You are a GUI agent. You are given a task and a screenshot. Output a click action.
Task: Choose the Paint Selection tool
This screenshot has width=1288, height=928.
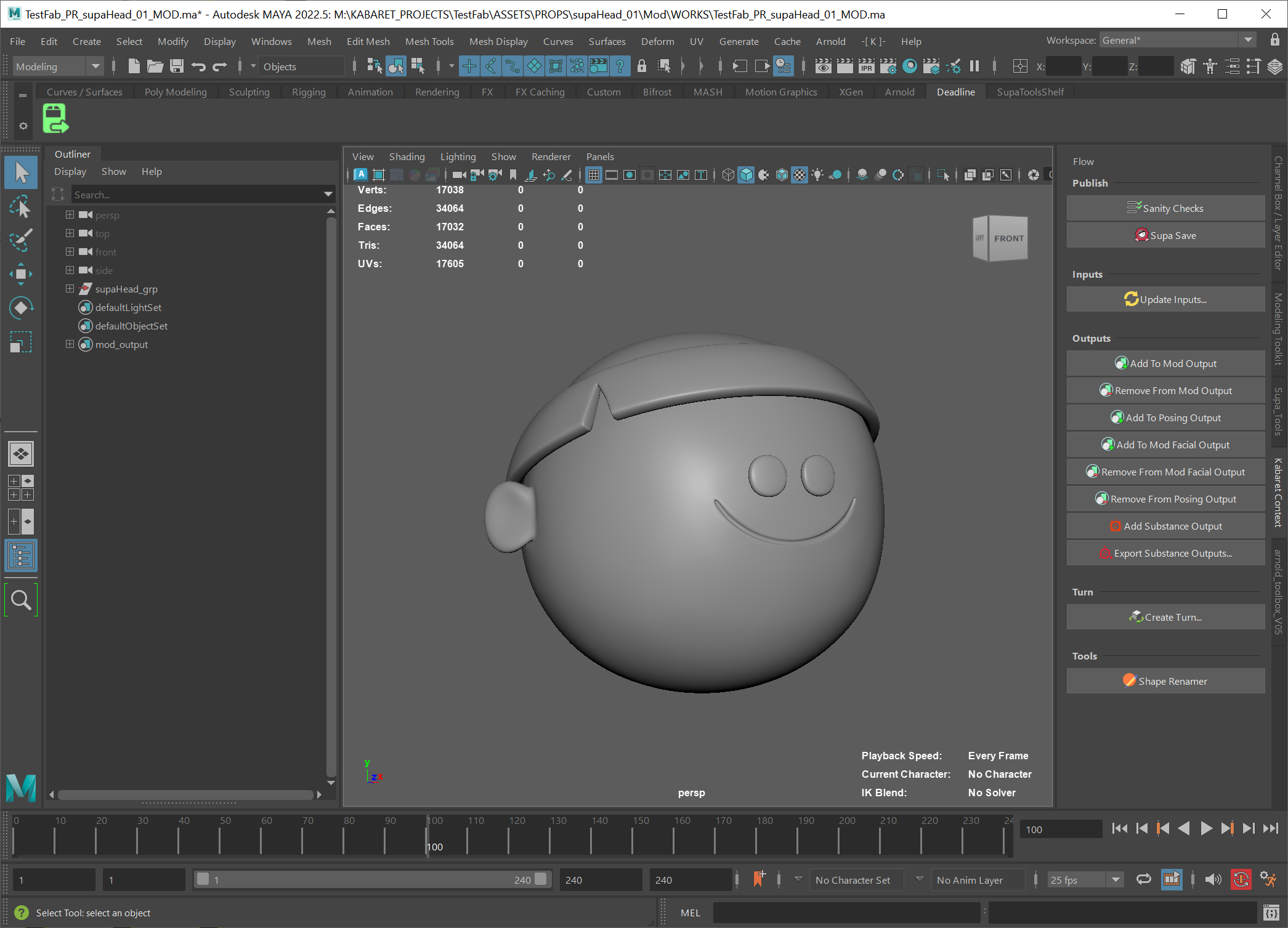click(21, 241)
